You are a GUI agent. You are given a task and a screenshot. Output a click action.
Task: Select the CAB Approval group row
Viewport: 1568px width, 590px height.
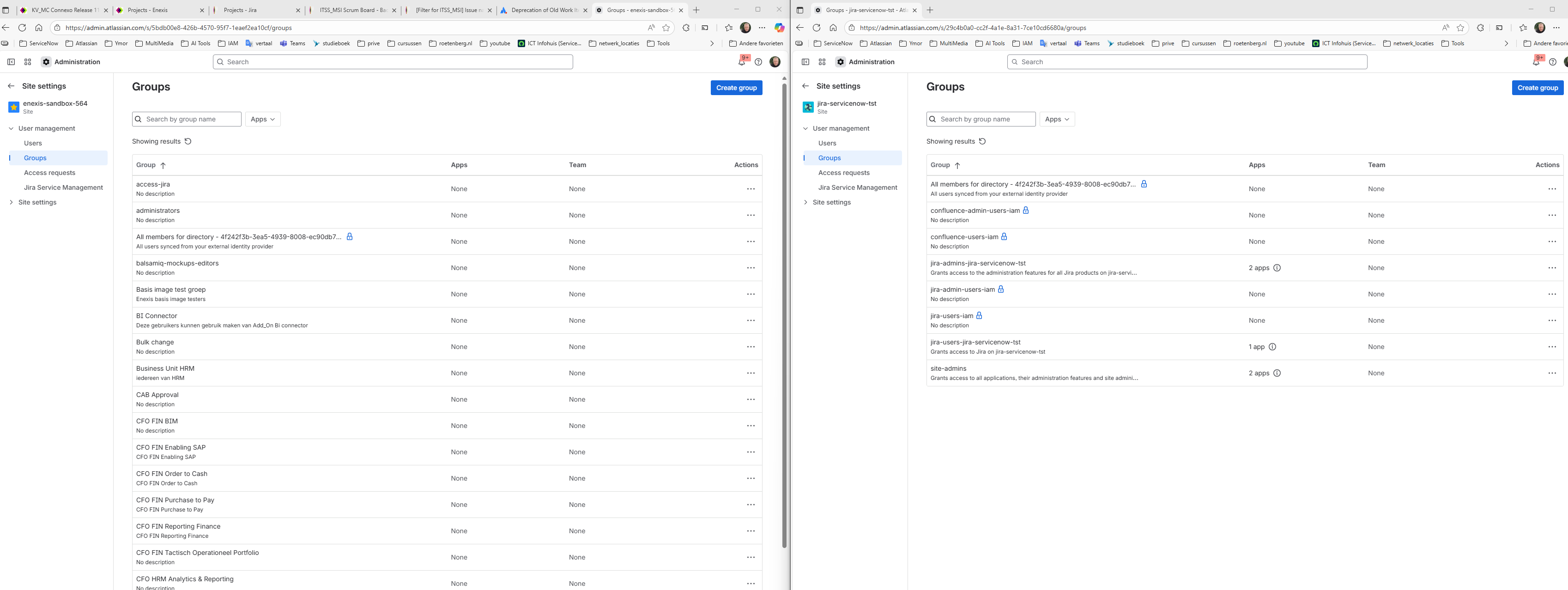pos(447,400)
